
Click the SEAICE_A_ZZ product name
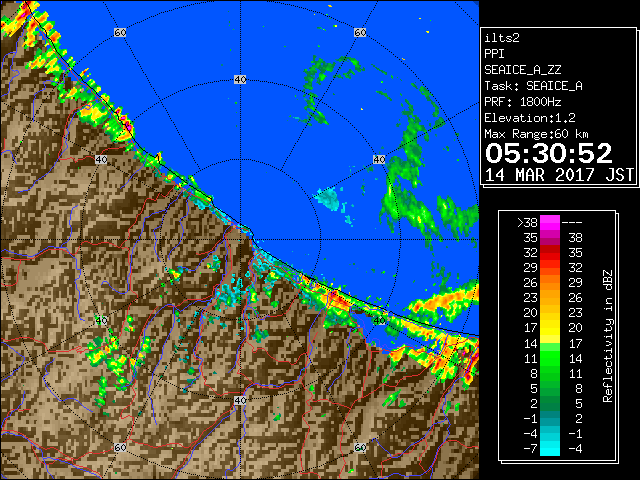pos(522,70)
